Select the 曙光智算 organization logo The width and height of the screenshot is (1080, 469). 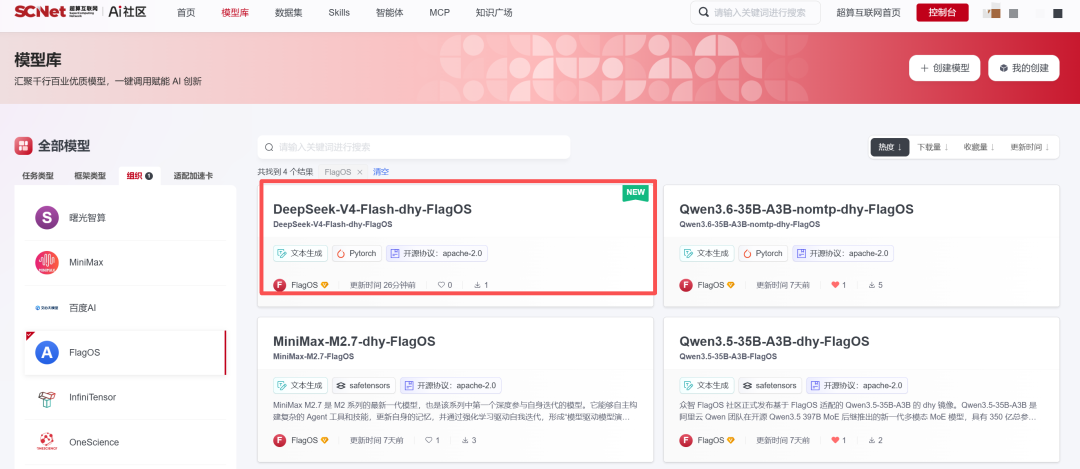tap(47, 218)
